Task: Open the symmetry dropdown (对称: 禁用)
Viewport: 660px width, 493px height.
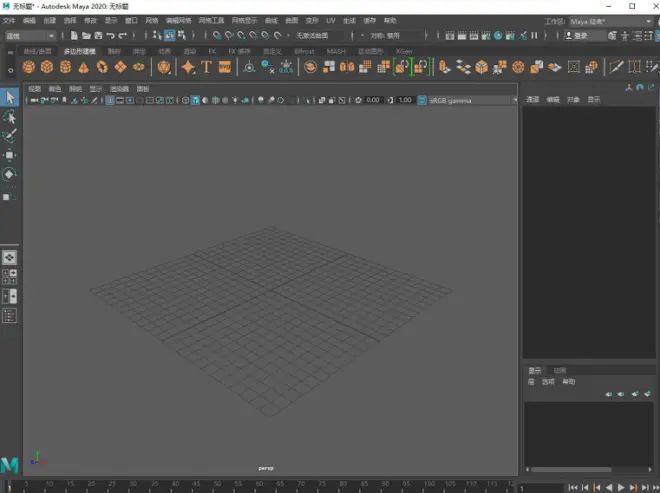Action: (384, 35)
